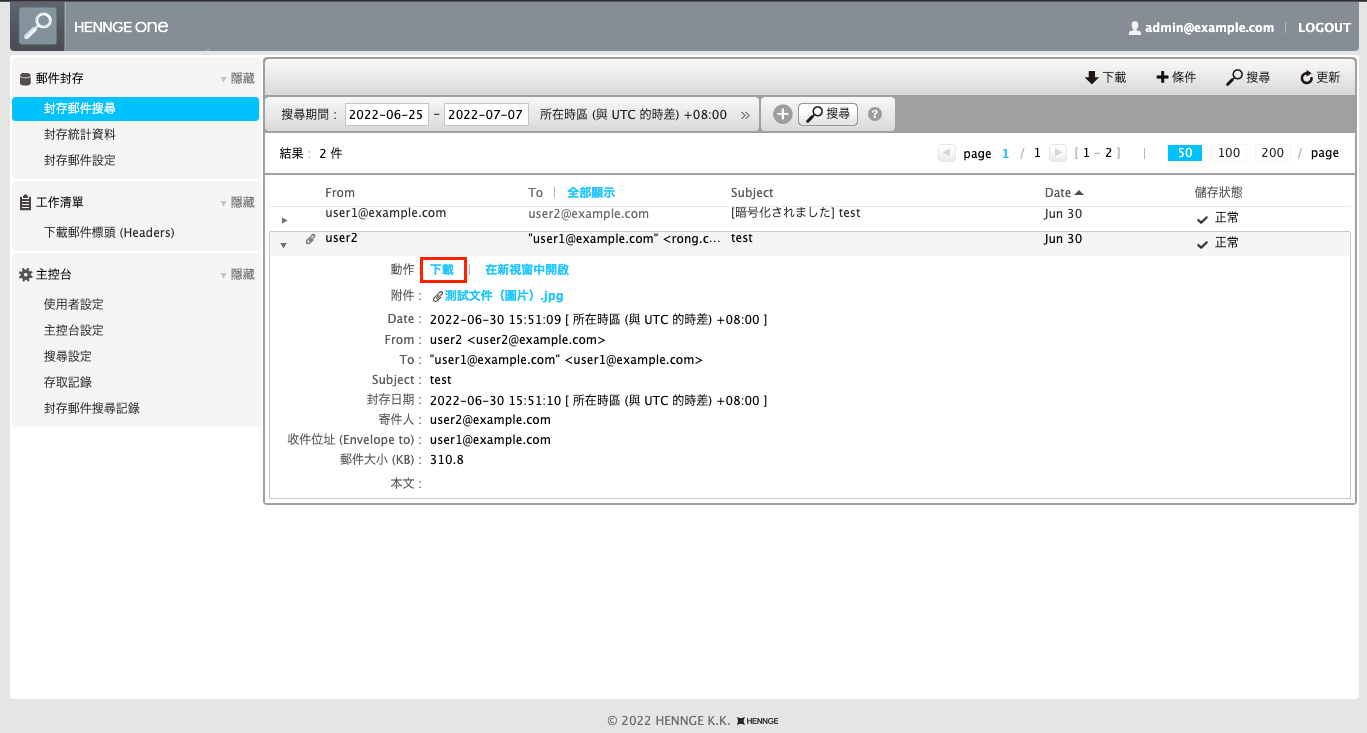Click the 所在時區 +08:00 text in search bar

click(x=633, y=114)
